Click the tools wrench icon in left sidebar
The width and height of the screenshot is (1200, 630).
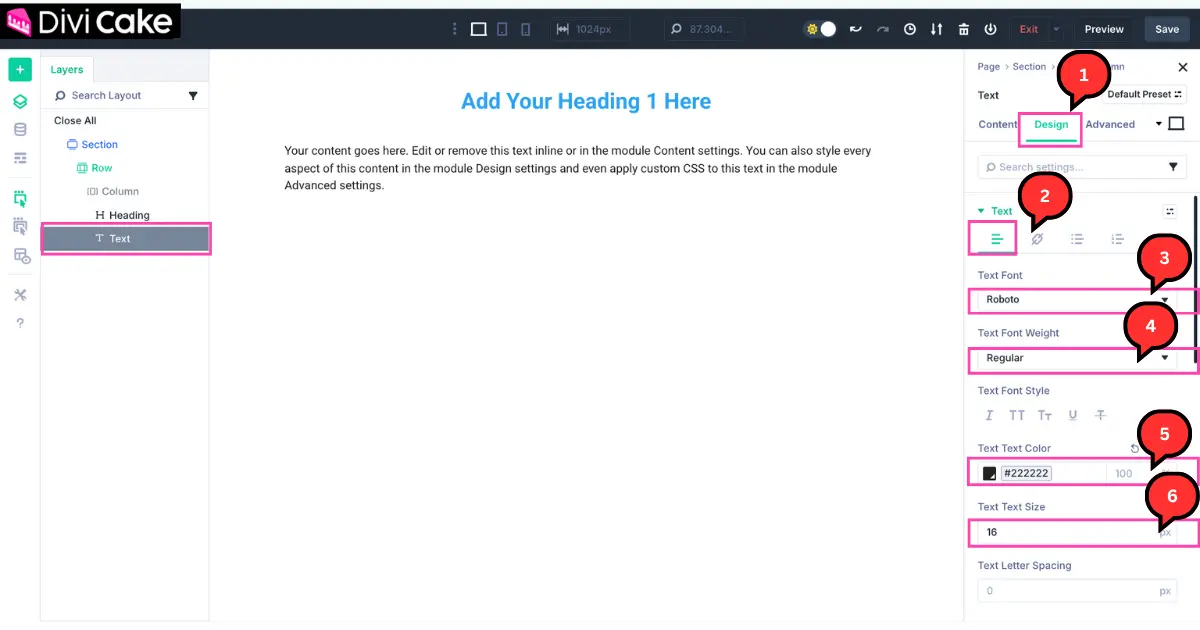coord(19,294)
